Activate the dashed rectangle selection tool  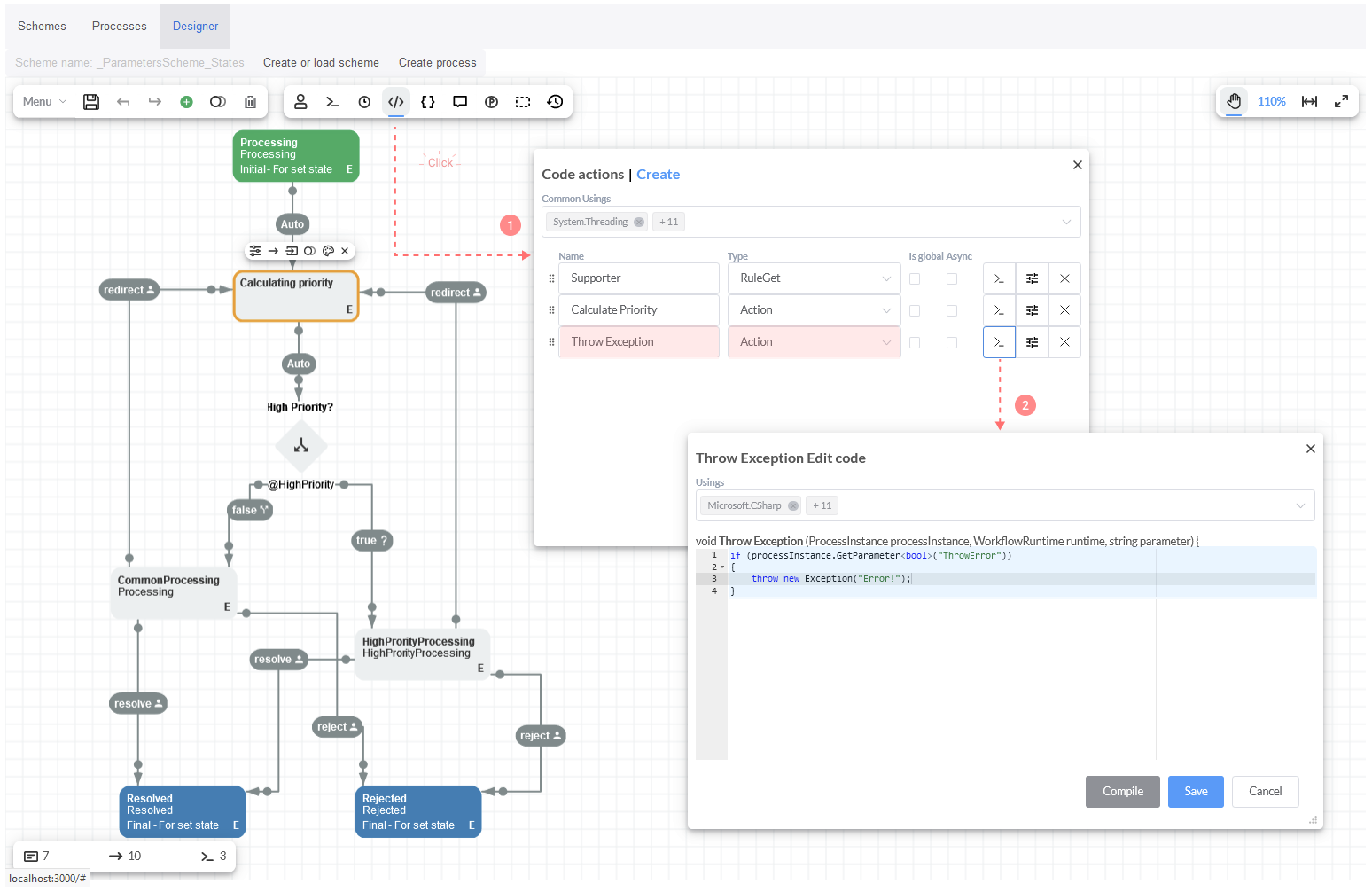click(523, 102)
